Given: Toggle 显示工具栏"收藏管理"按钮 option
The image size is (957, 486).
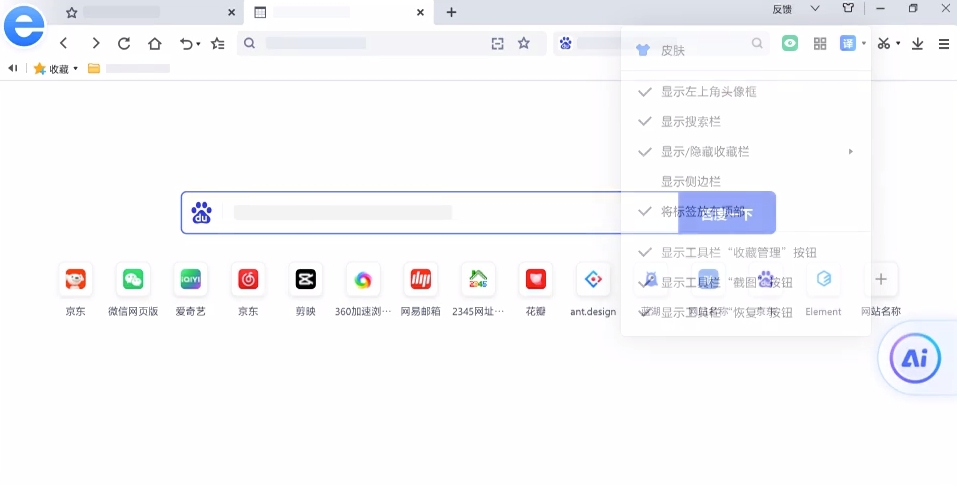Looking at the screenshot, I should pos(746,252).
